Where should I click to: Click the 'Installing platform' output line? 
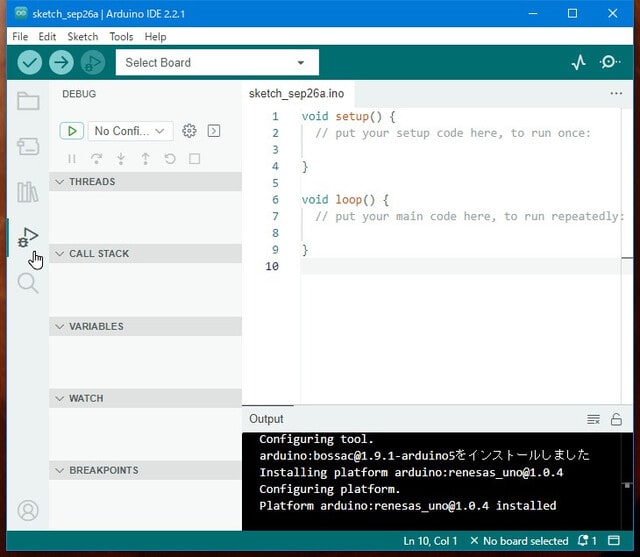tap(411, 473)
